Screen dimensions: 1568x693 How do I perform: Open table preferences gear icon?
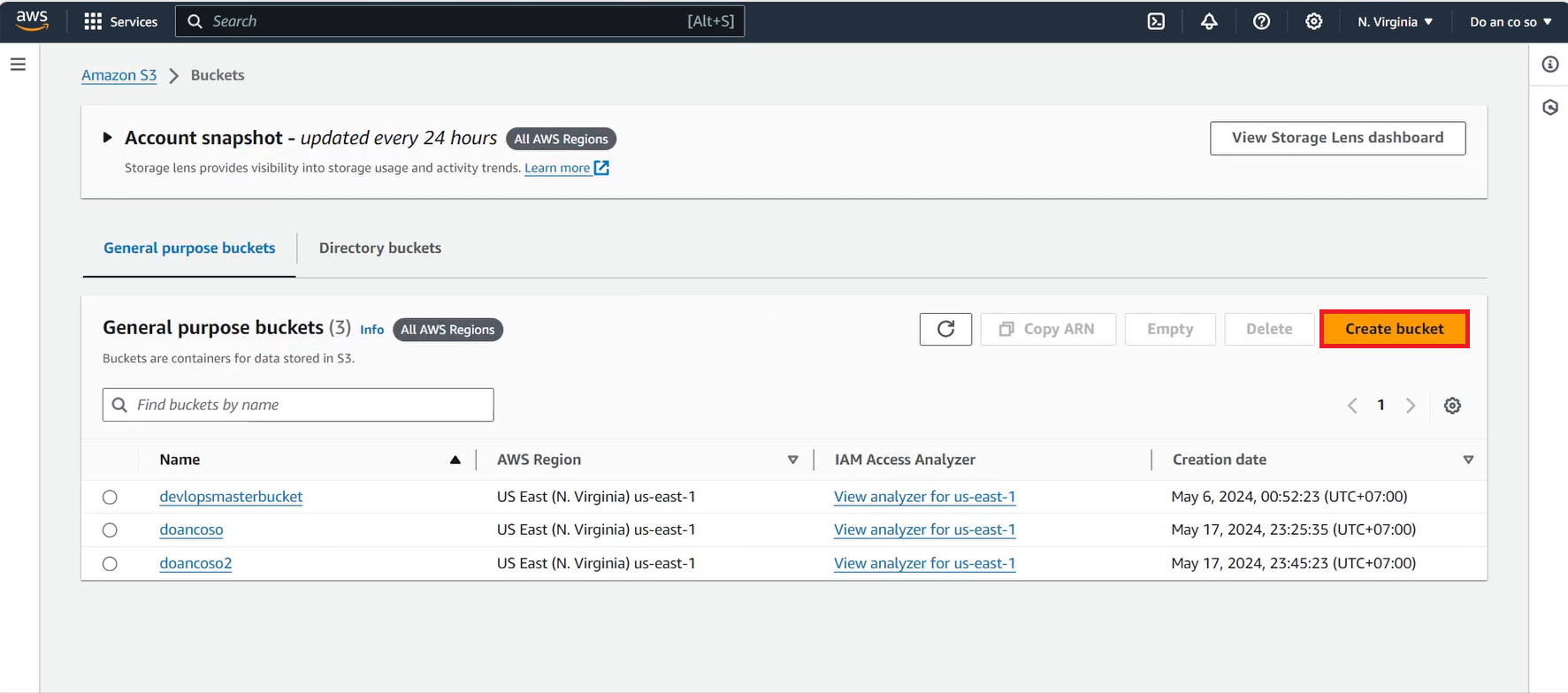tap(1452, 406)
